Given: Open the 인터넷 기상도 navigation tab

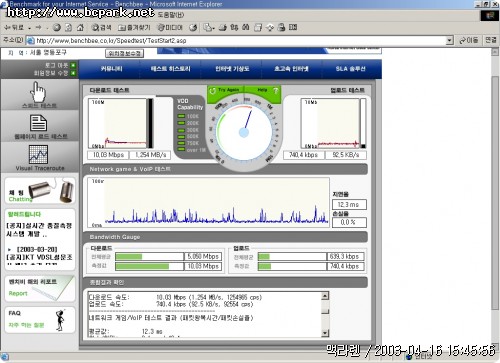Looking at the screenshot, I should 232,69.
